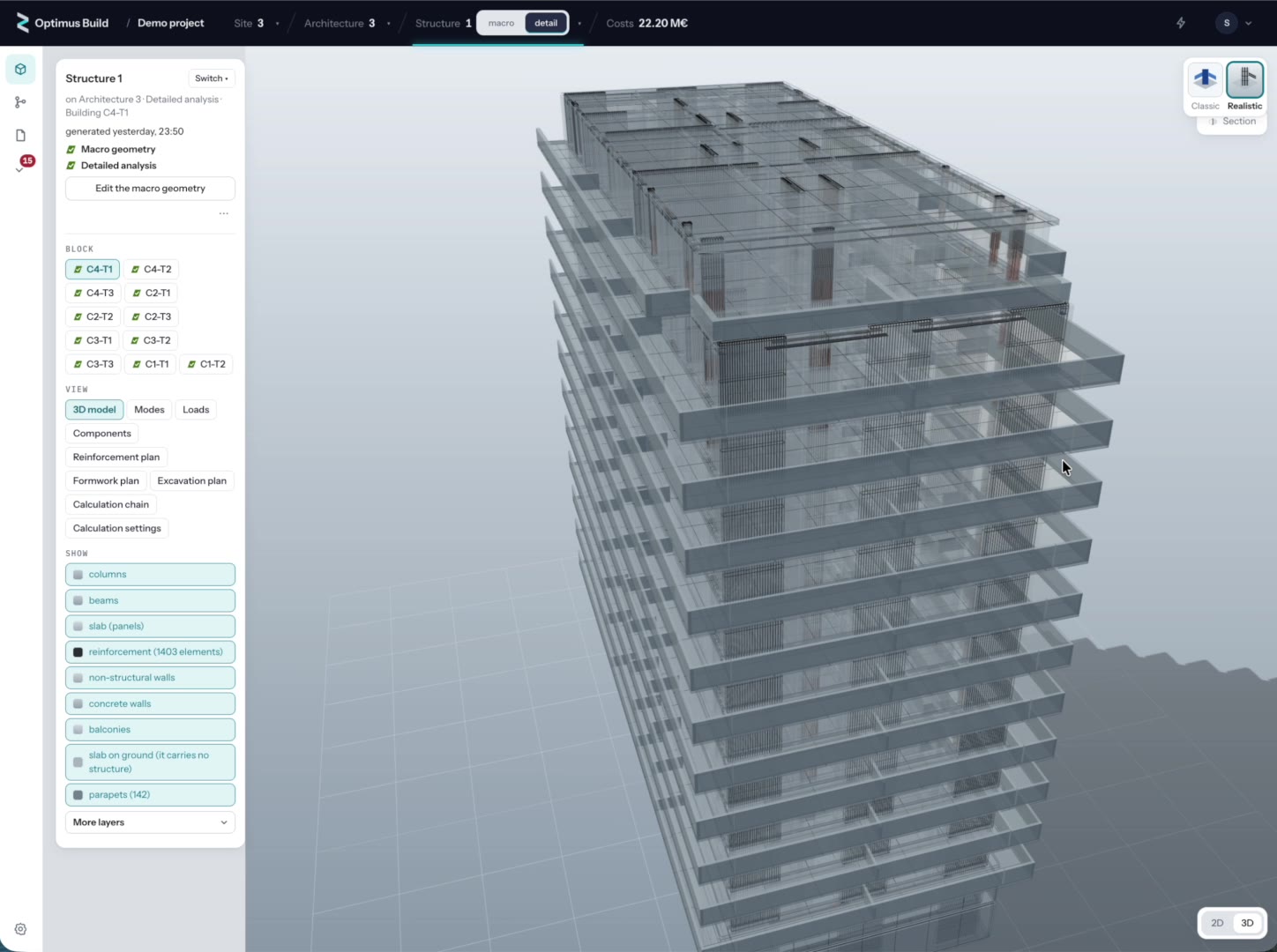Open the Reinforcement plan view
Screen dimensions: 1277x952
point(116,457)
